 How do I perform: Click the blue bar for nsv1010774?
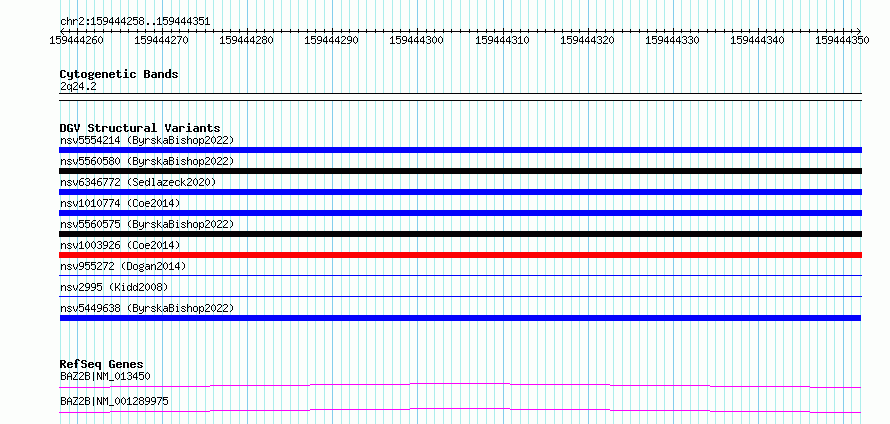click(460, 213)
